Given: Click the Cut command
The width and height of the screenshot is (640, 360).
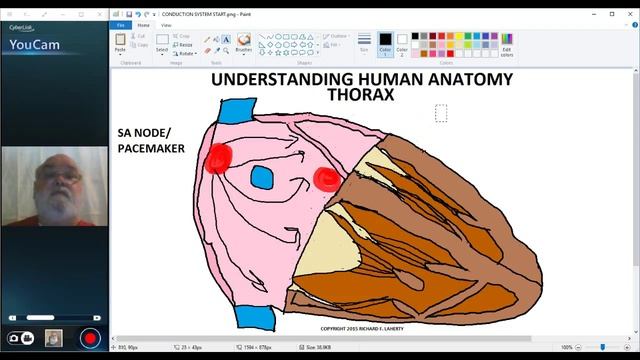Looking at the screenshot, I should click(x=138, y=36).
